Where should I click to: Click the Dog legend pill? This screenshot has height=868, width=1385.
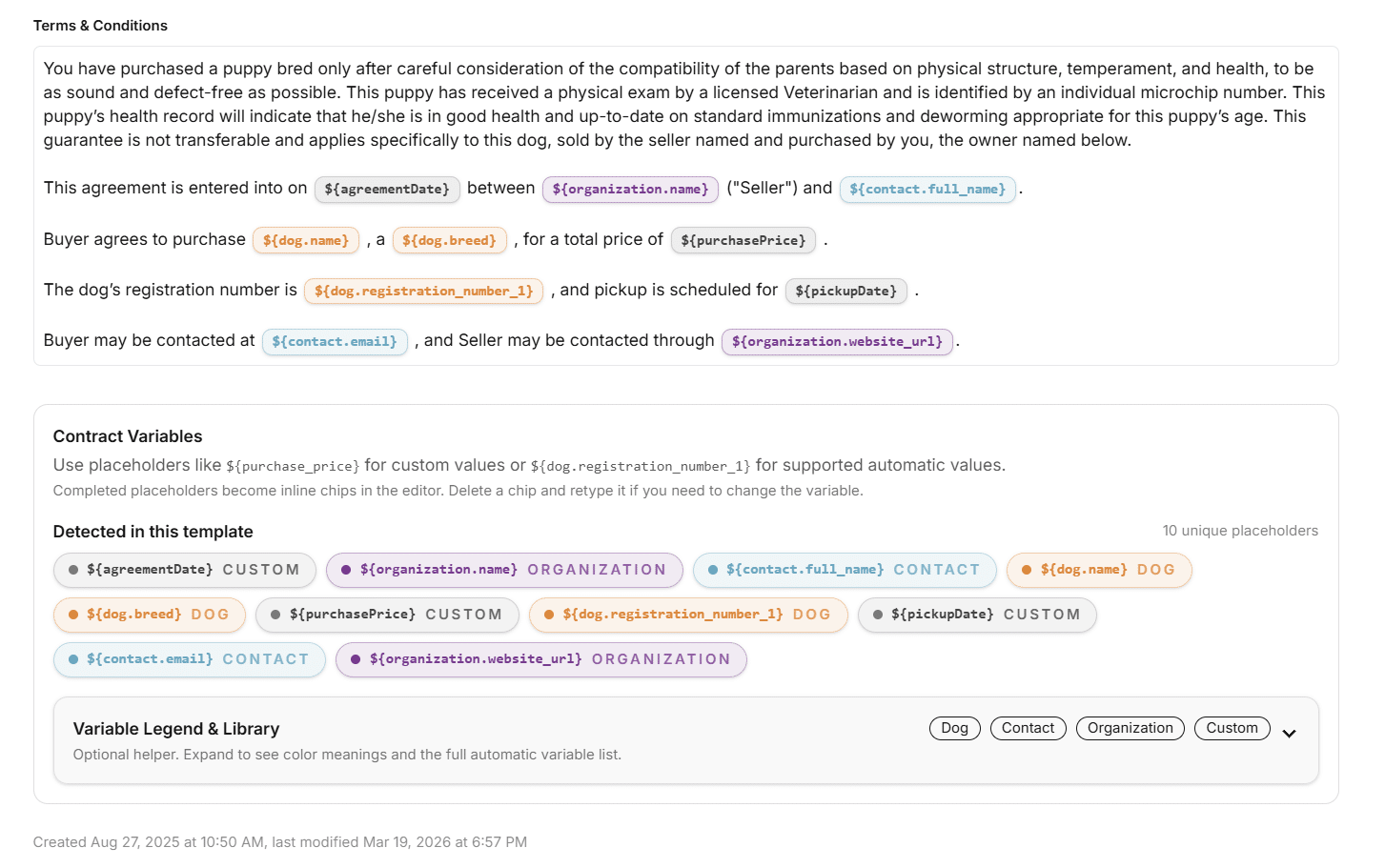pos(954,728)
